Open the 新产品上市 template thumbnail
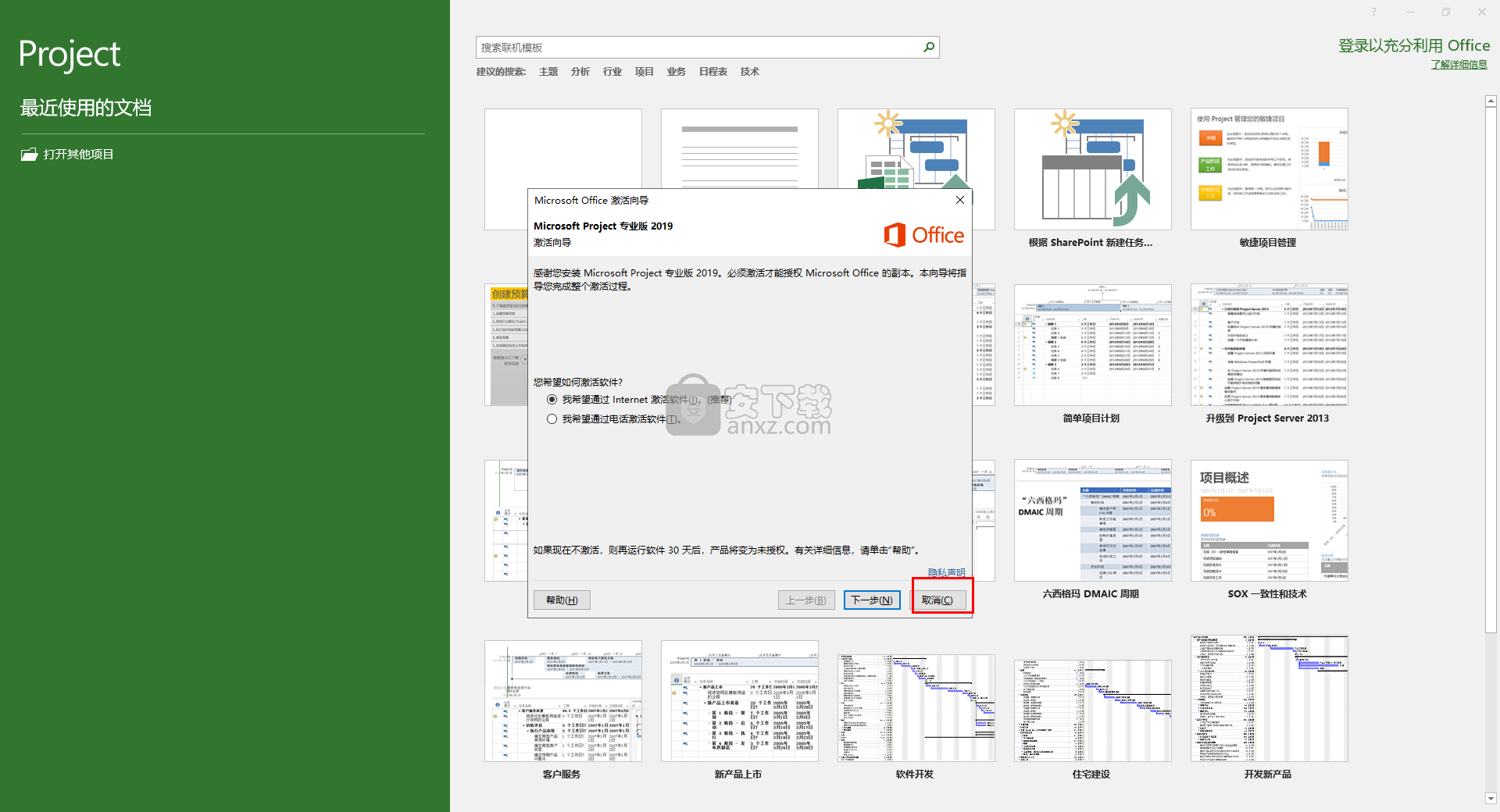The width and height of the screenshot is (1500, 812). tap(740, 701)
